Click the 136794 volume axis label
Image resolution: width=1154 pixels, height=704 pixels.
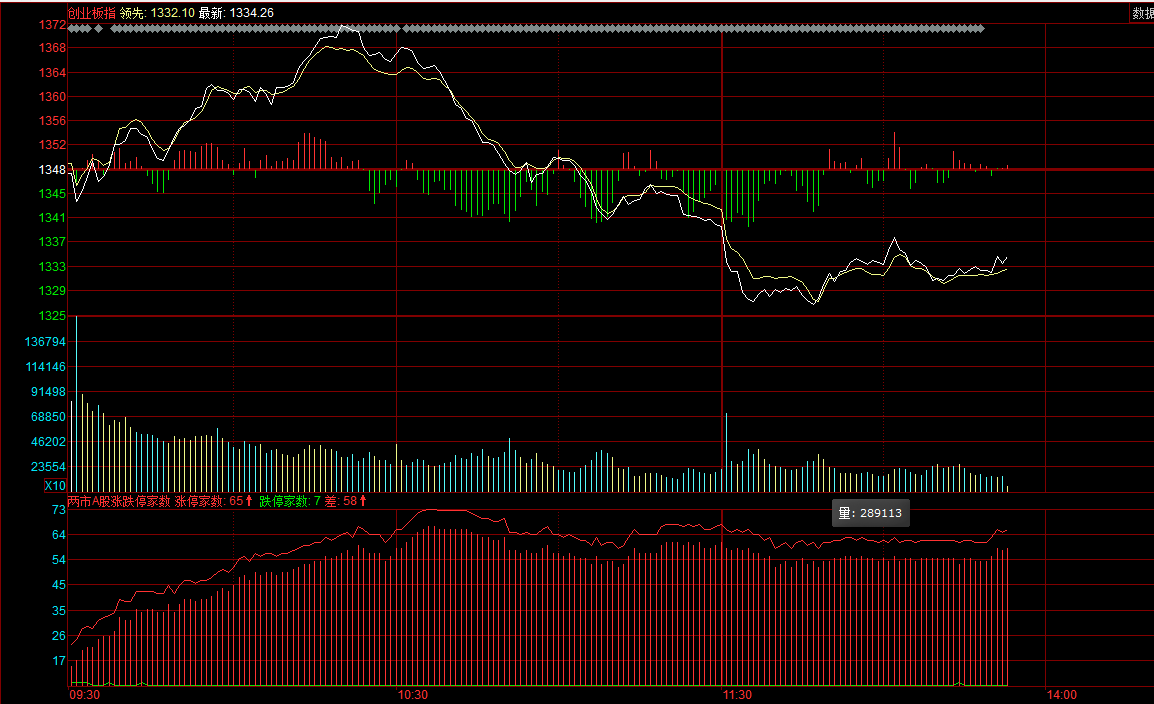46,342
